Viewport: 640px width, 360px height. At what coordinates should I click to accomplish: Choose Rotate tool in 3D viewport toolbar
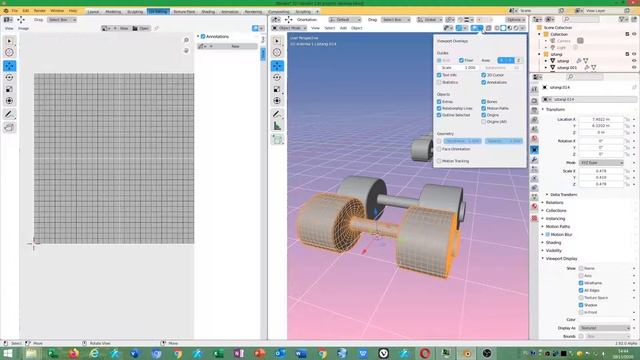(277, 78)
